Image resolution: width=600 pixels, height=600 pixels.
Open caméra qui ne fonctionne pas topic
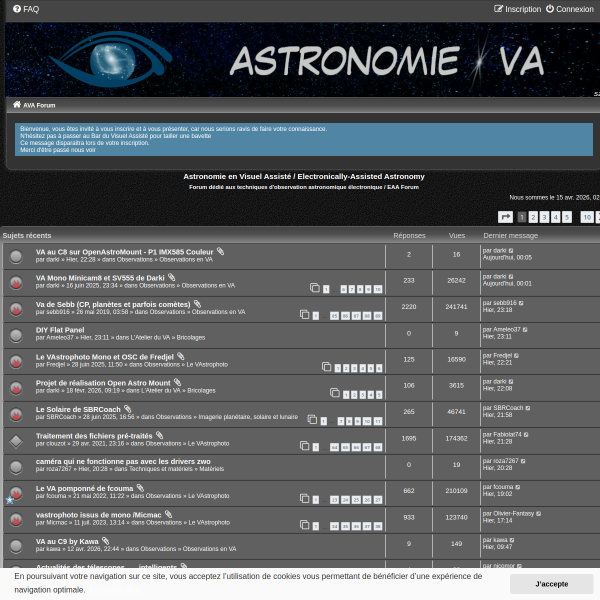coord(123,461)
